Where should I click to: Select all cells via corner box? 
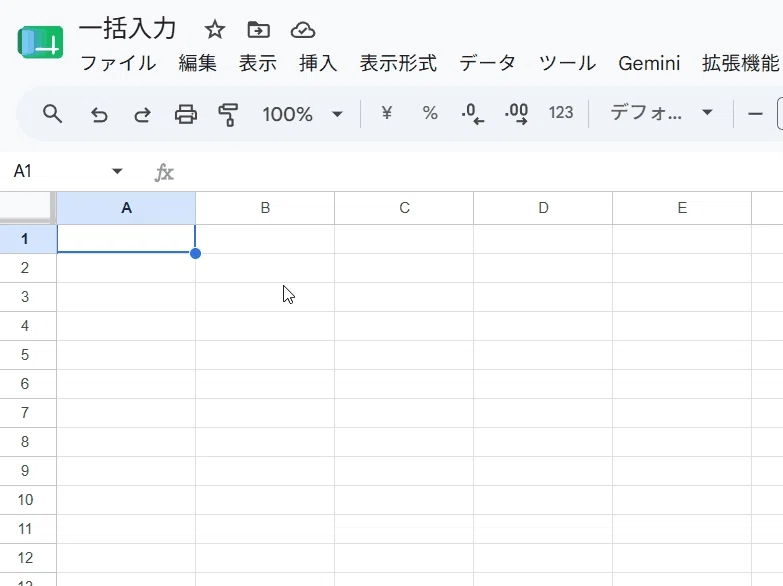coord(27,207)
